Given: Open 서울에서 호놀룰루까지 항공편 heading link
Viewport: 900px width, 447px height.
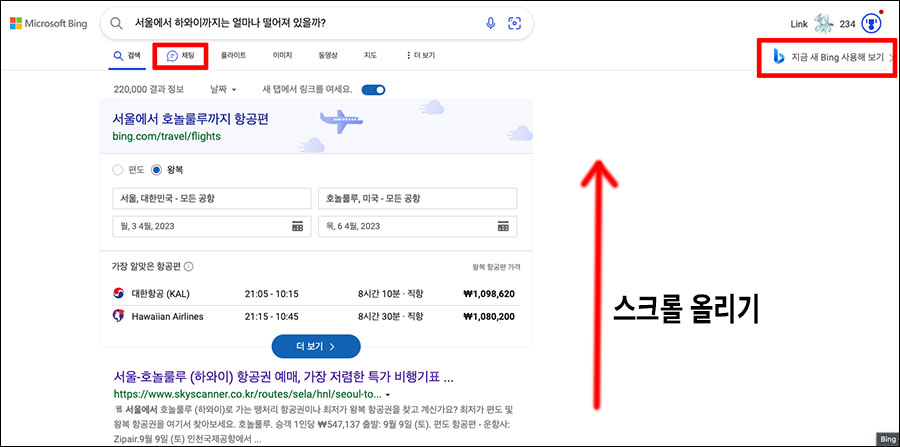Looking at the screenshot, I should click(191, 119).
